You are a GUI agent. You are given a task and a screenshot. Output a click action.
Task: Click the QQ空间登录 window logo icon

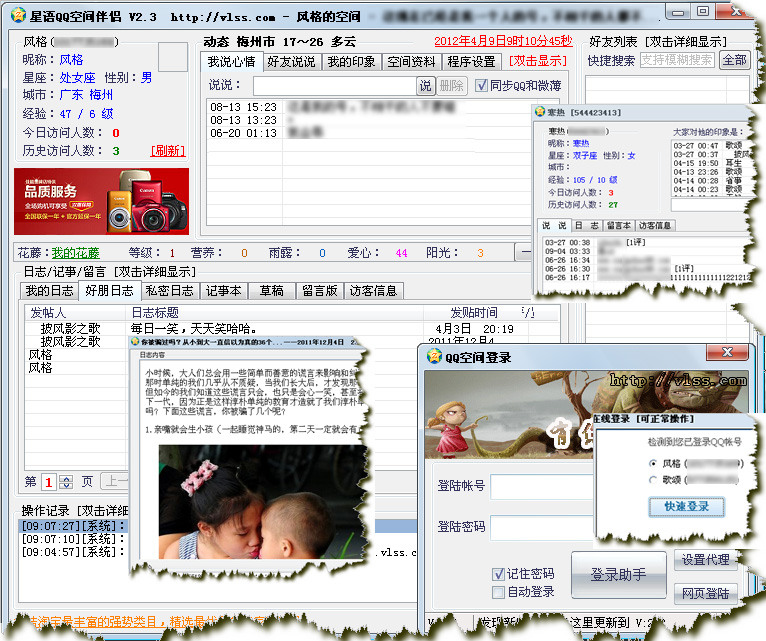tap(434, 356)
